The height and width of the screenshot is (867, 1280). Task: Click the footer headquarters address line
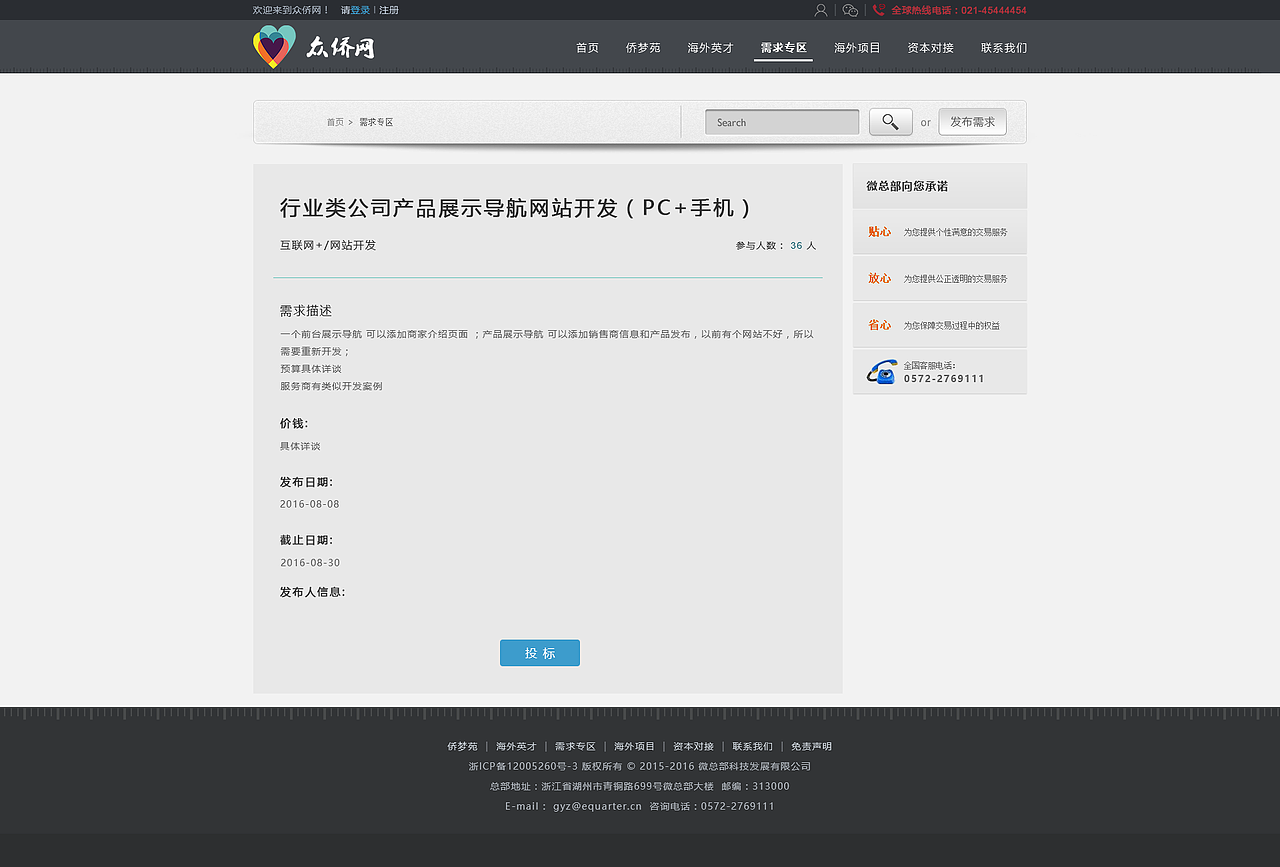602,786
